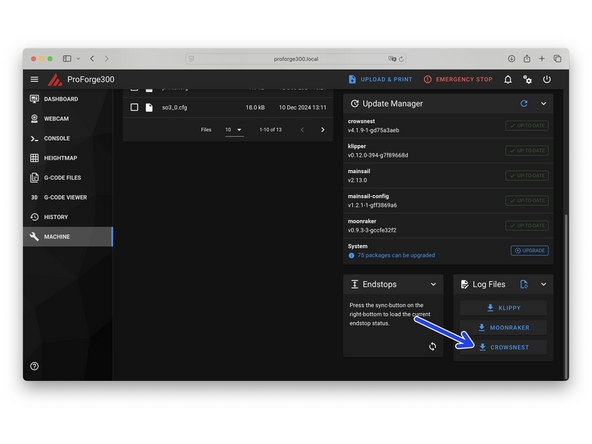This screenshot has width=592, height=444.
Task: Collapse the Endstops panel
Action: point(433,284)
